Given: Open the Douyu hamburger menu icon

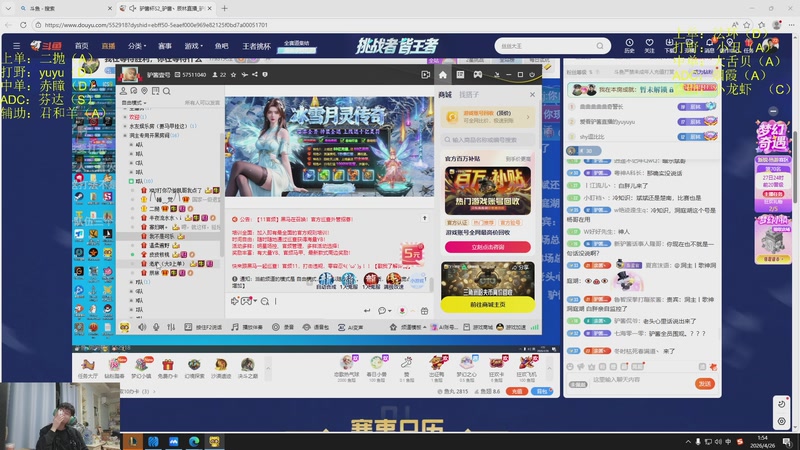Looking at the screenshot, I should pyautogui.click(x=16, y=46).
